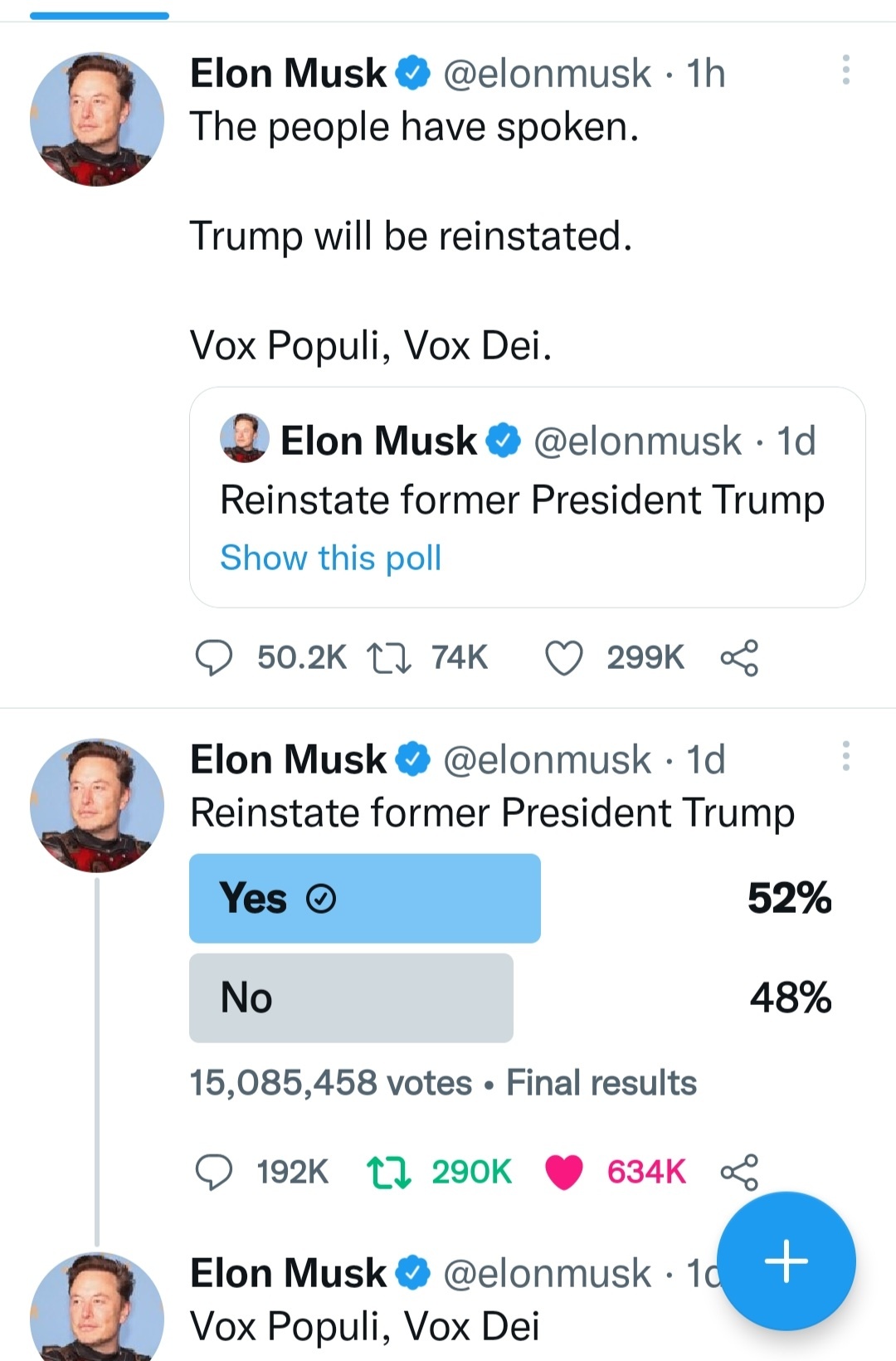Like the top tweet with 299K likes
The image size is (896, 1361).
[563, 658]
